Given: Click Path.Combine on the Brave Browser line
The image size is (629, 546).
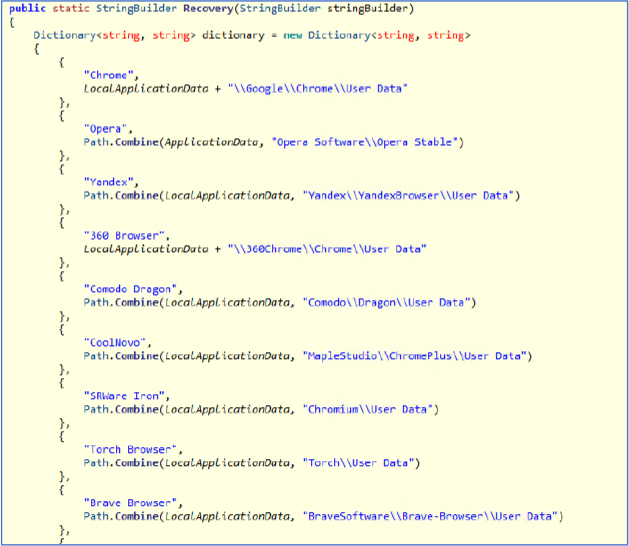Looking at the screenshot, I should point(121,516).
